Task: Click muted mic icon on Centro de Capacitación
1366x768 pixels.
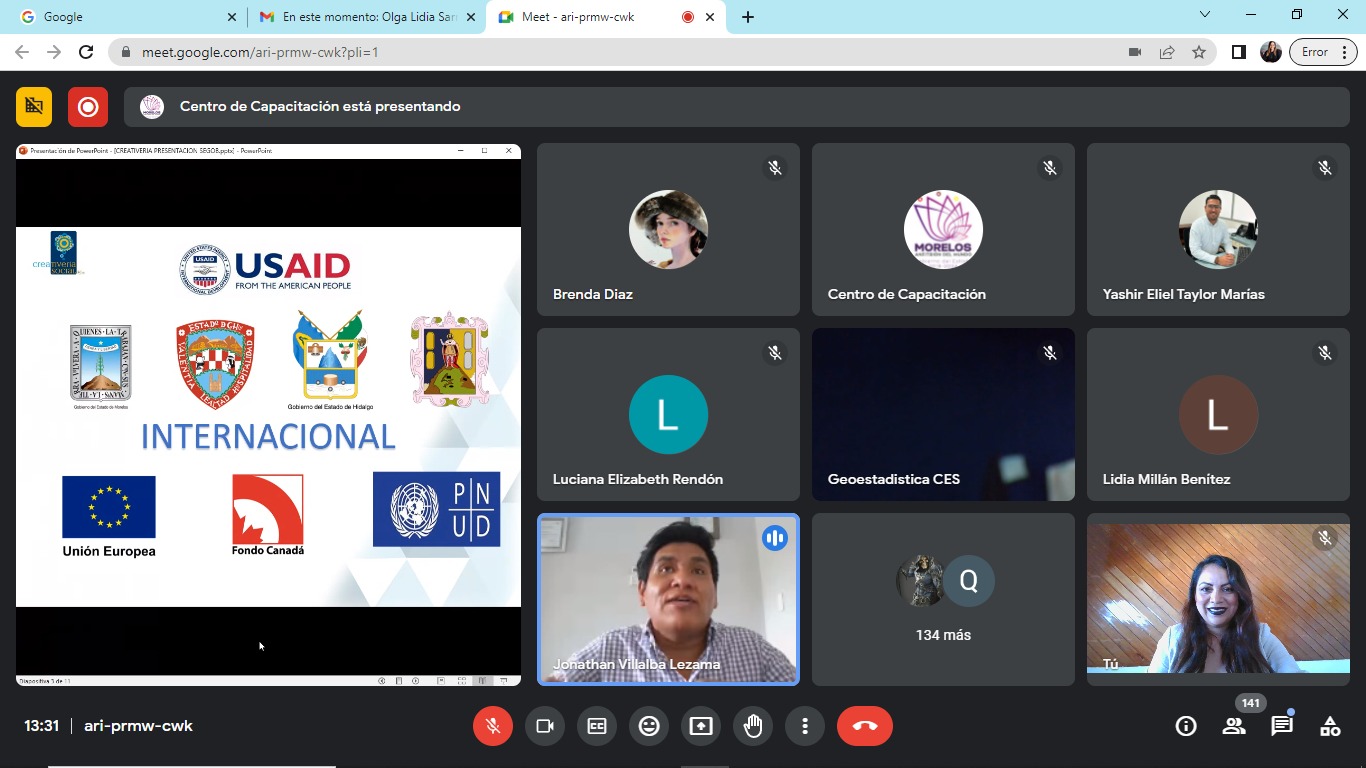Action: tap(1050, 168)
